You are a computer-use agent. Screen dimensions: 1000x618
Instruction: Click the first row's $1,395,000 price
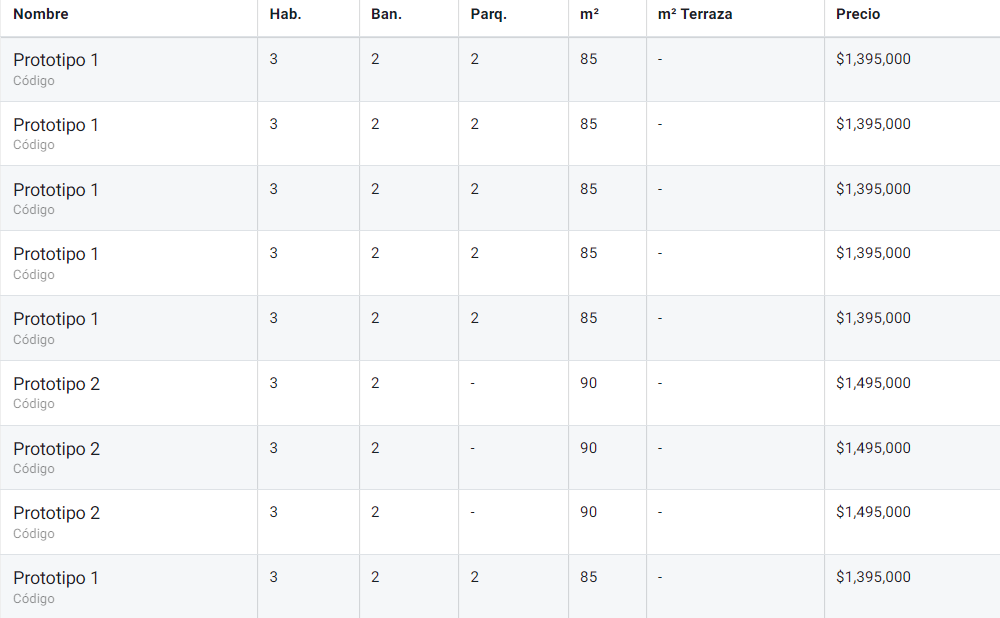[x=873, y=59]
